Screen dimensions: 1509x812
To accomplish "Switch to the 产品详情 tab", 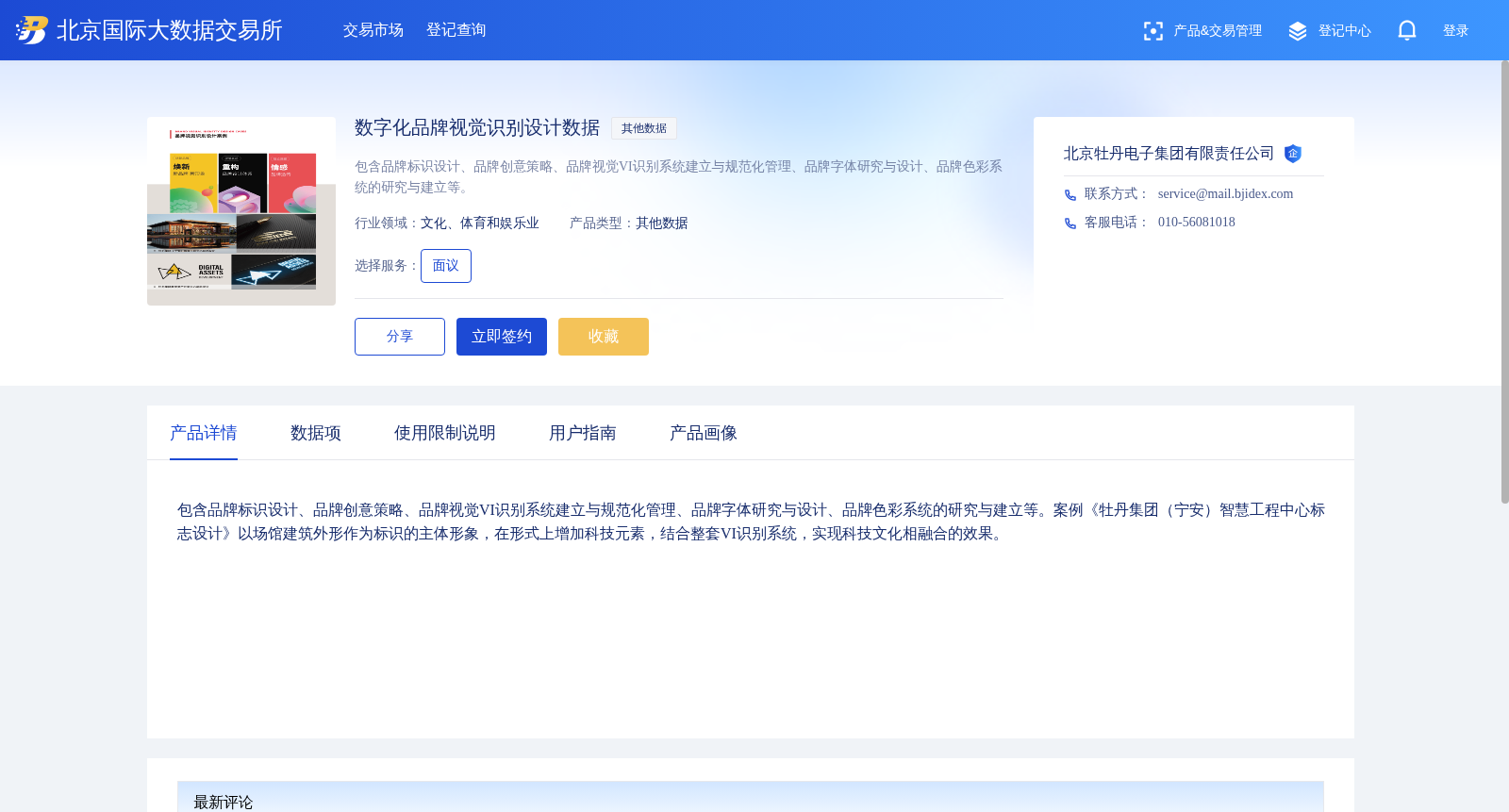I will pos(204,433).
